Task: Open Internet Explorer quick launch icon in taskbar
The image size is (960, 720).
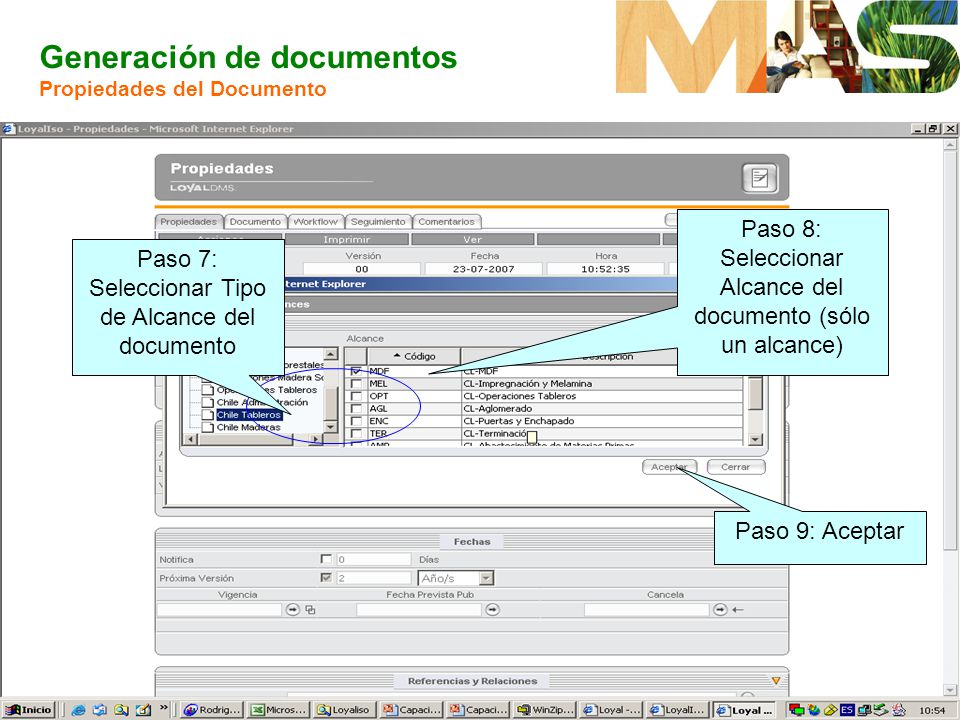Action: 78,710
